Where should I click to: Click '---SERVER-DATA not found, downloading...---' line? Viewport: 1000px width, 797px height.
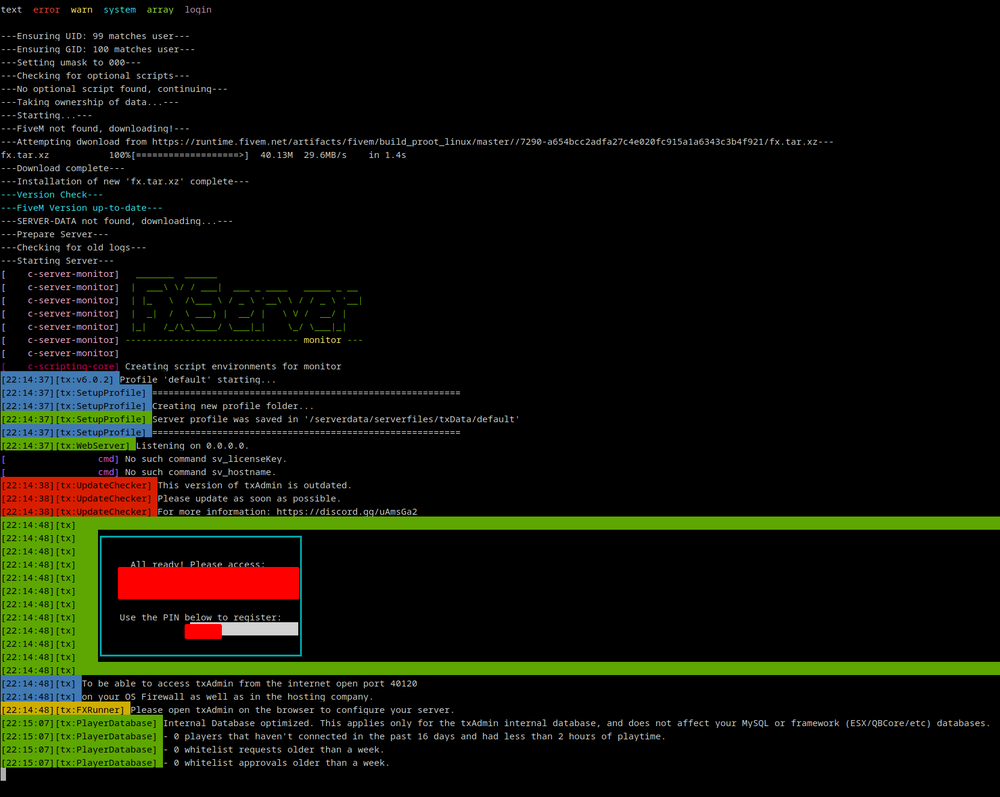[117, 221]
